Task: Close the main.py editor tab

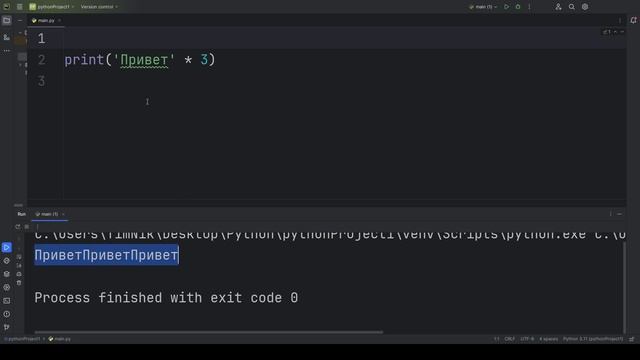Action: [60, 20]
